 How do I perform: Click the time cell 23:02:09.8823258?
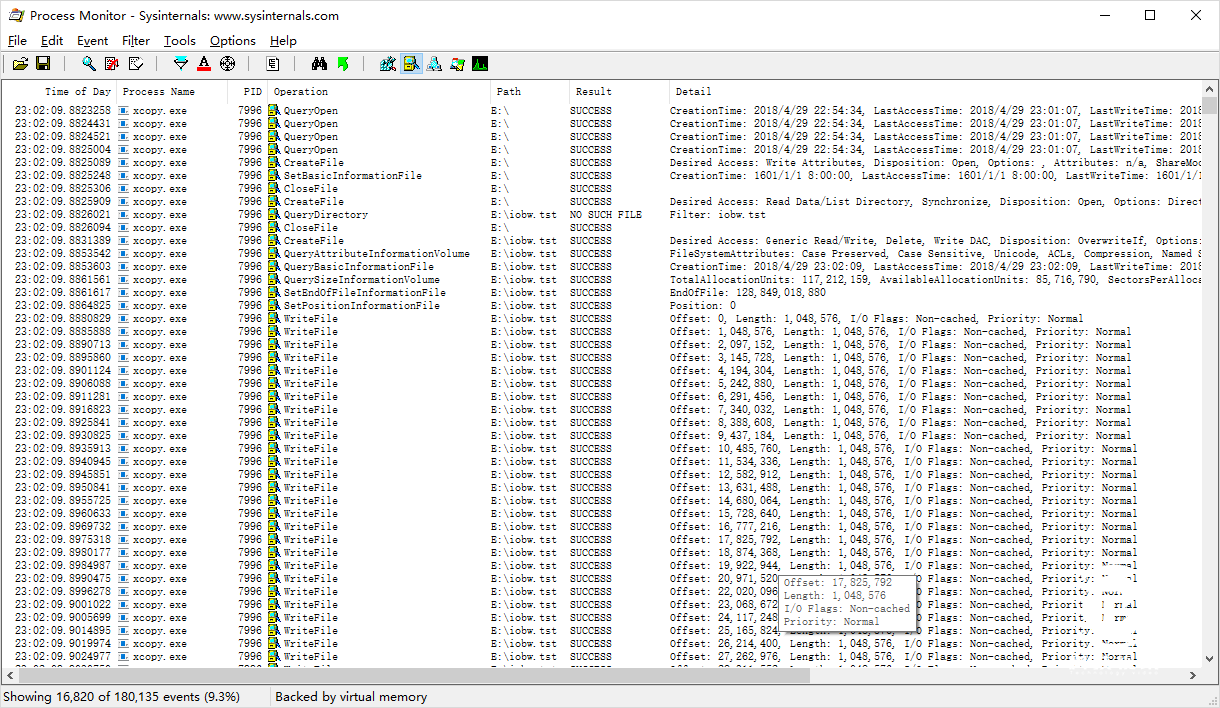(63, 110)
